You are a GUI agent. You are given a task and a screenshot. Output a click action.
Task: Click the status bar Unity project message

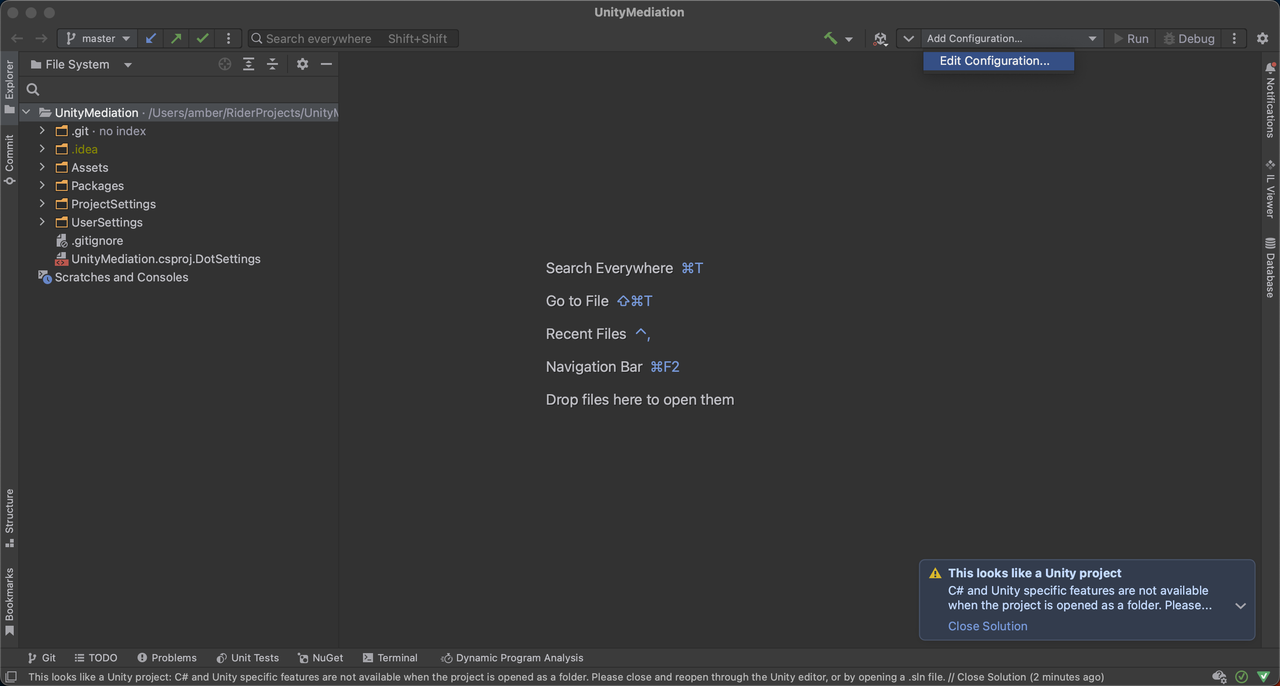coord(566,677)
